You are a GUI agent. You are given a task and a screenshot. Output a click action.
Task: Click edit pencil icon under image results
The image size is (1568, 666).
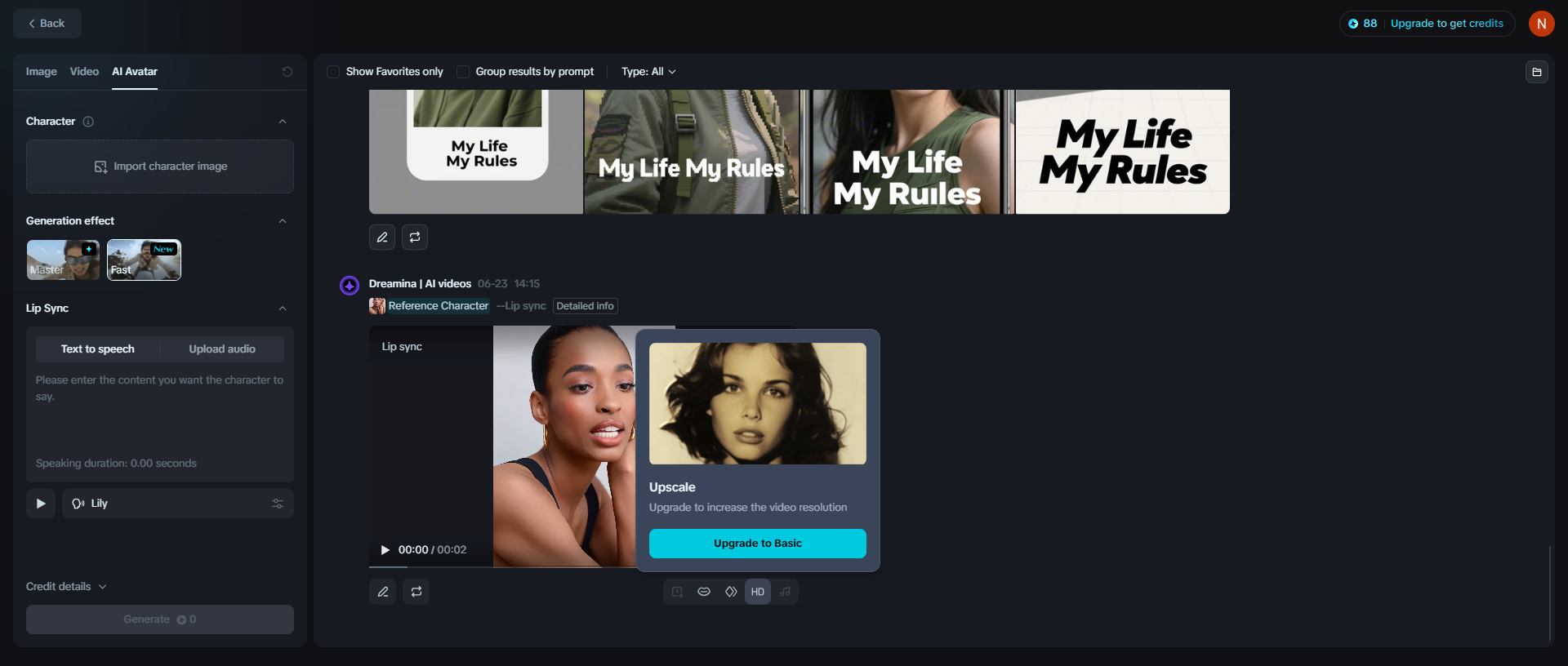click(382, 238)
